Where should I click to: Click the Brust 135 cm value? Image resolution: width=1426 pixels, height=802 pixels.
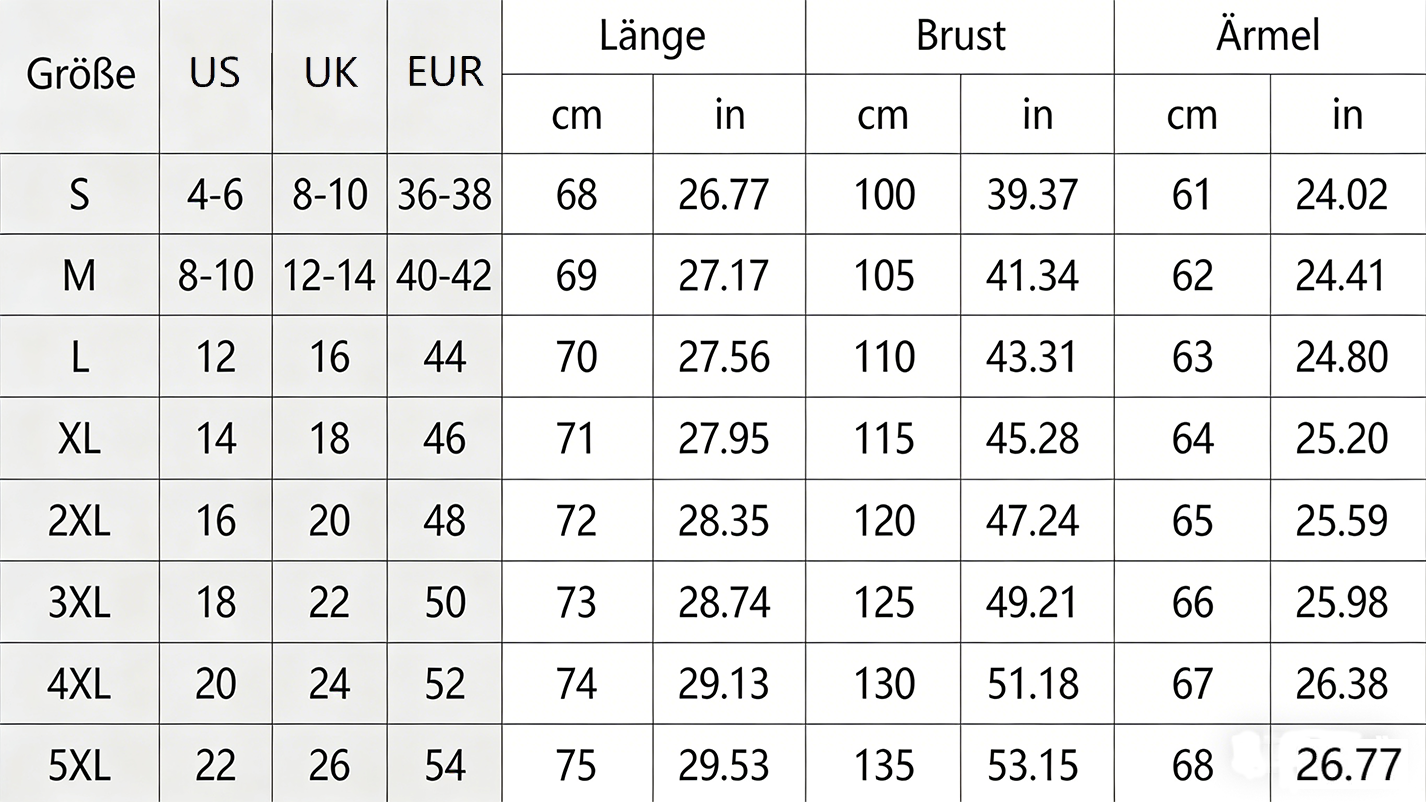[x=884, y=766]
